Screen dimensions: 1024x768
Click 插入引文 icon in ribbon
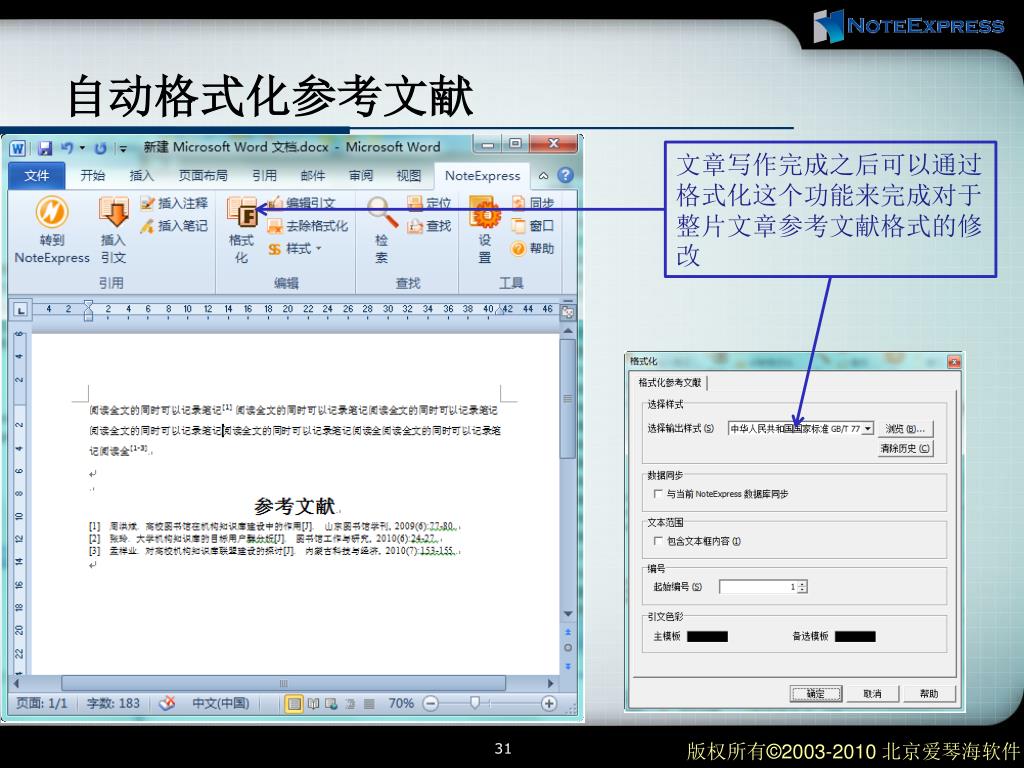[x=114, y=213]
